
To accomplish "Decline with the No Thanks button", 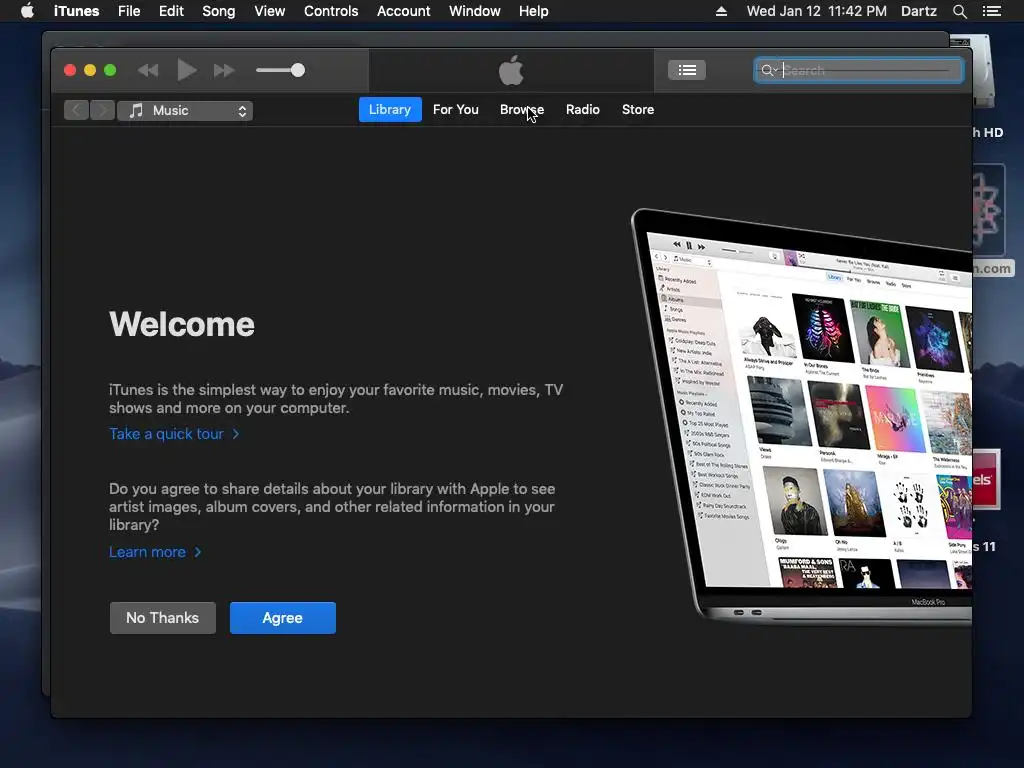I will pyautogui.click(x=163, y=618).
